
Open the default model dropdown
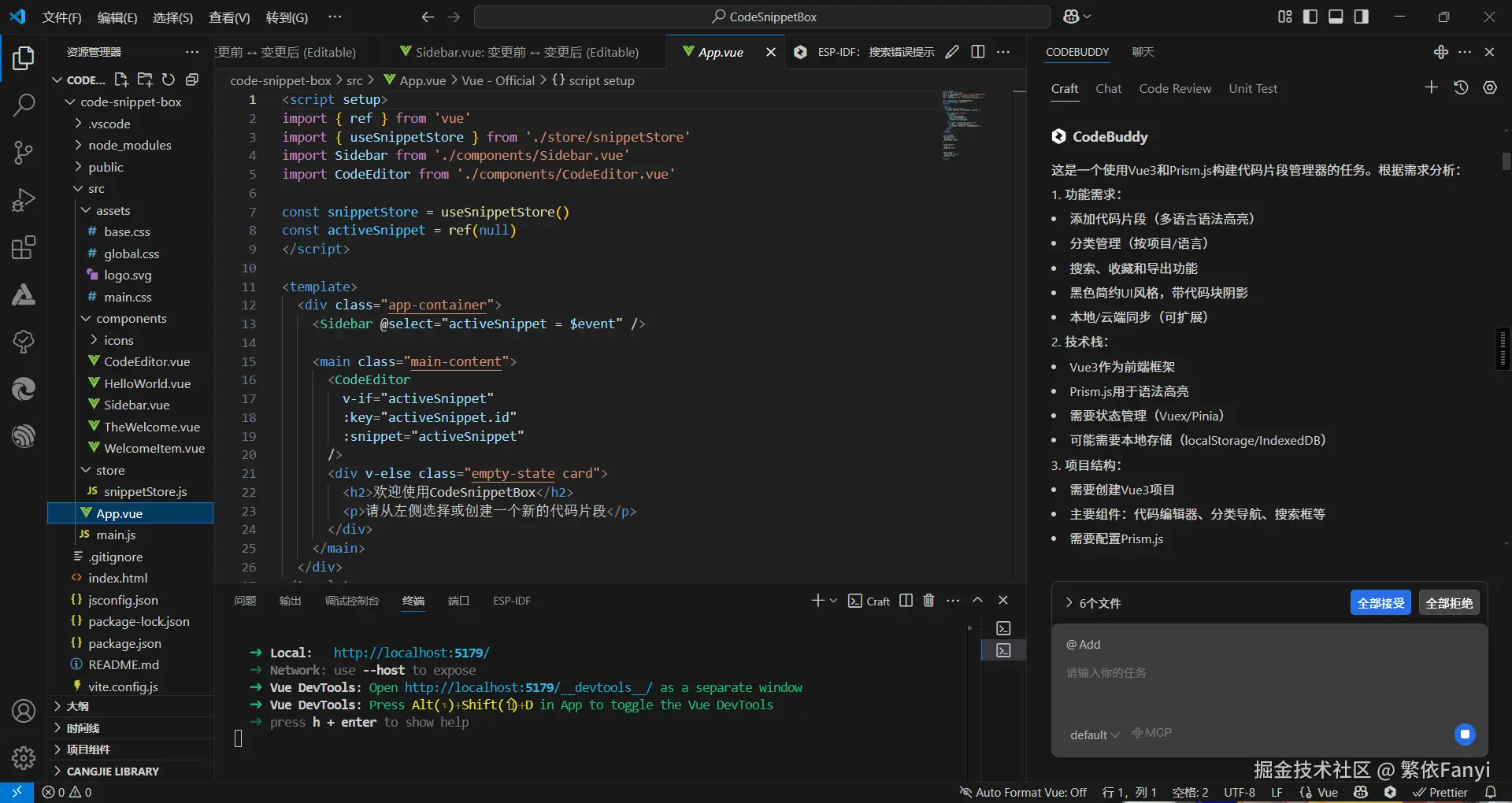[x=1095, y=735]
